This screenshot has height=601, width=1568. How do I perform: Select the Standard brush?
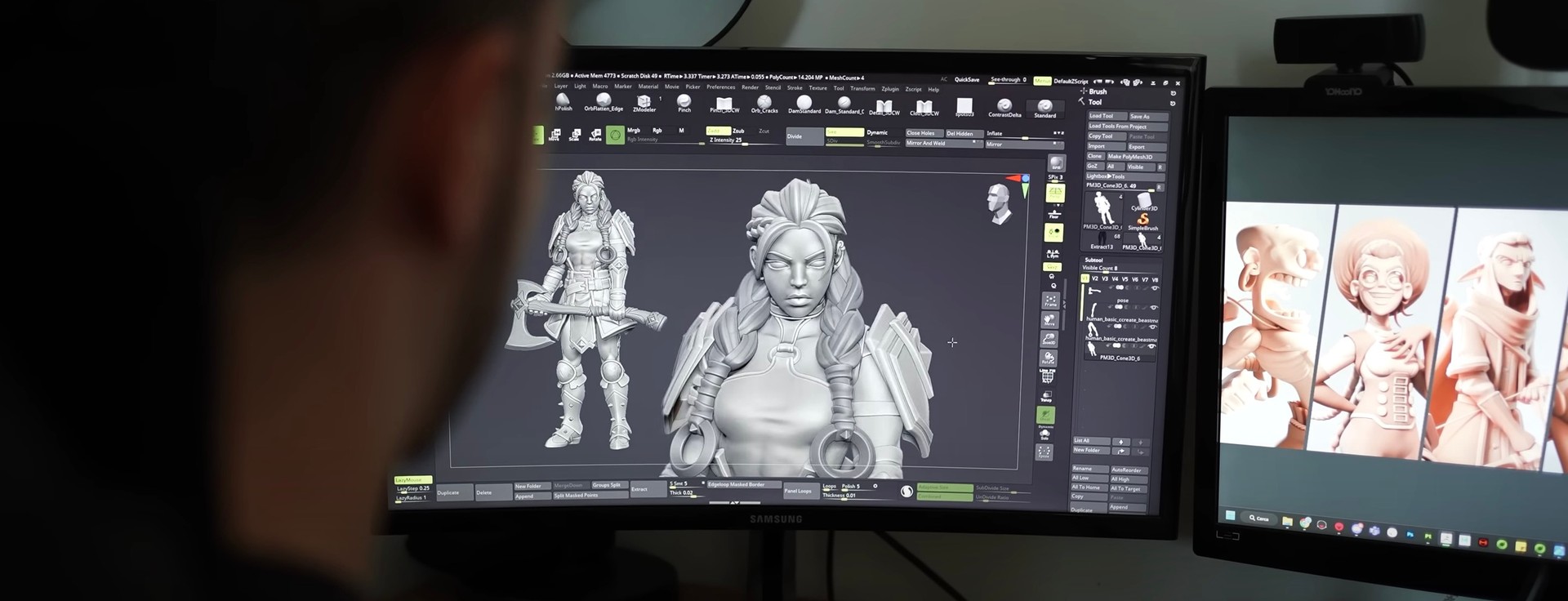click(1045, 109)
